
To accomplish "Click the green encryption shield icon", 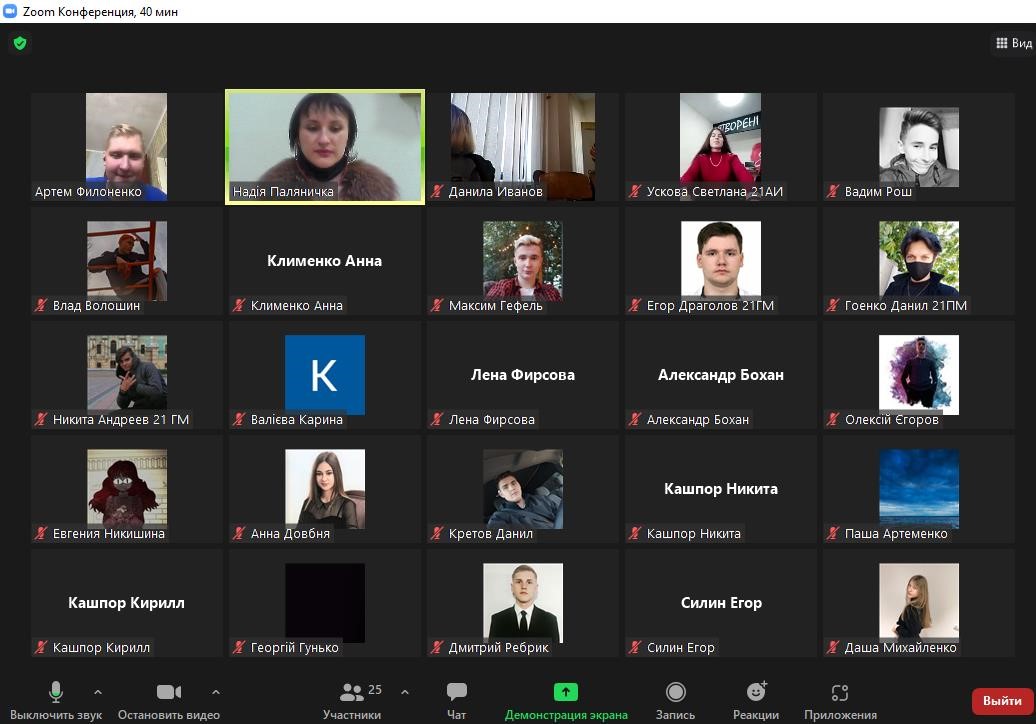I will pos(20,44).
